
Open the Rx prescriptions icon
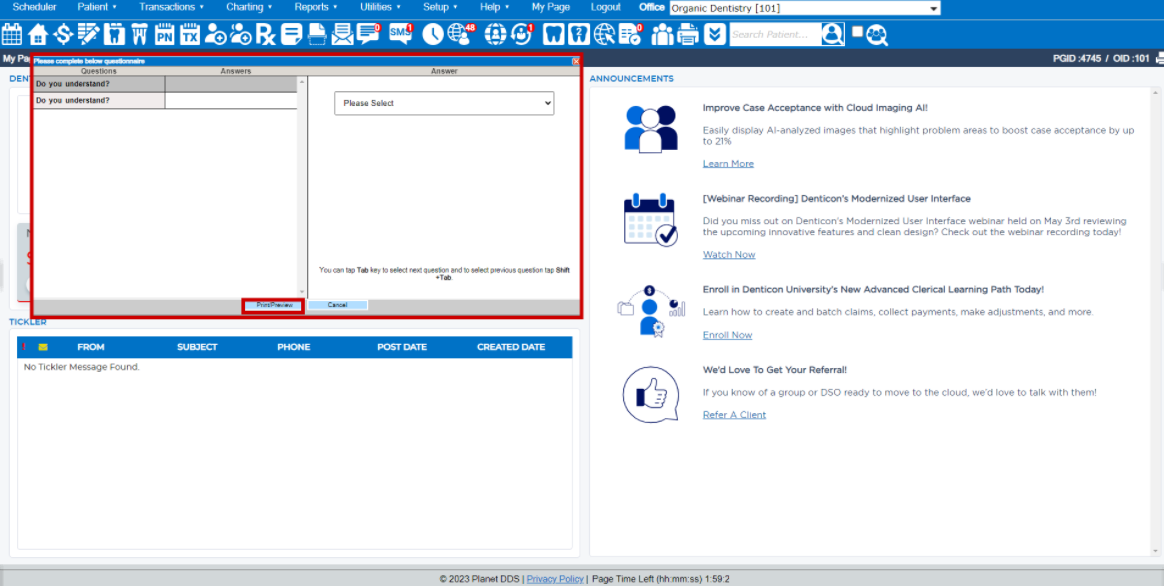click(266, 34)
